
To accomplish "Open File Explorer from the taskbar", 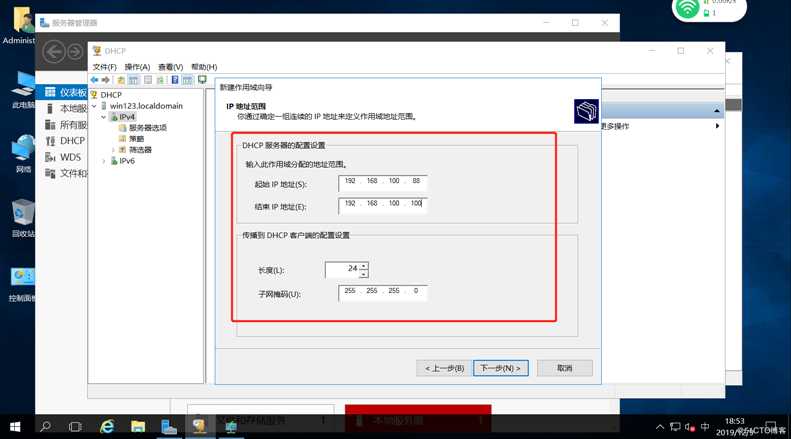I will 138,427.
